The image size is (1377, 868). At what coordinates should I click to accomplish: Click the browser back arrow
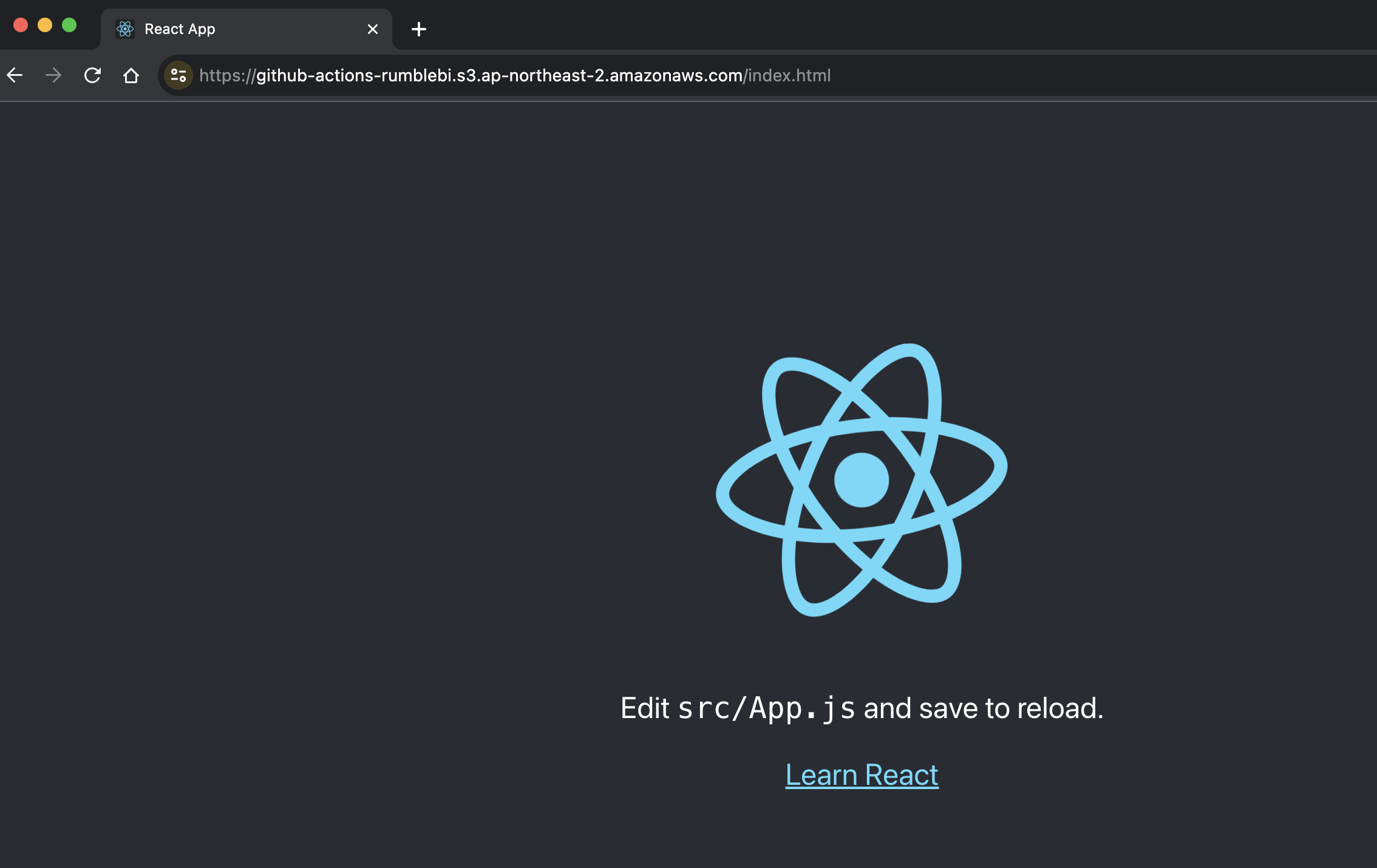point(15,75)
